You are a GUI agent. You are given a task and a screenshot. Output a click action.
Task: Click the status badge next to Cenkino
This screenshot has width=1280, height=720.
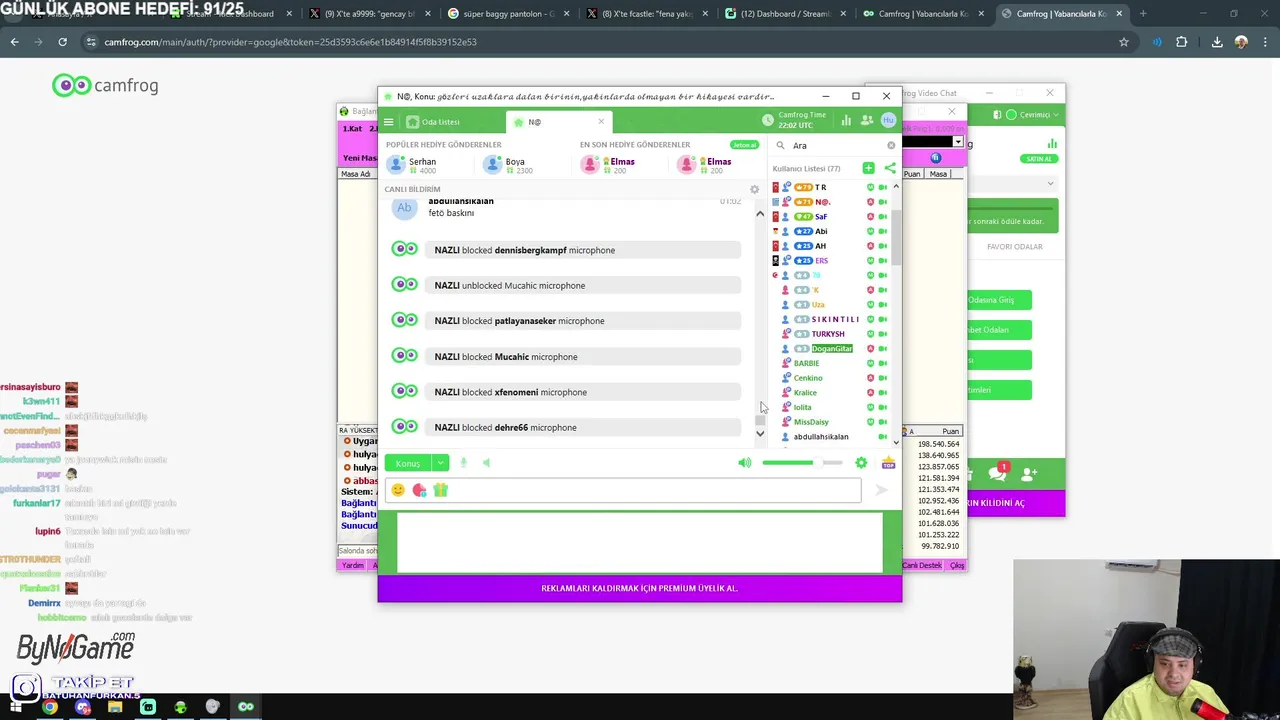[x=870, y=378]
